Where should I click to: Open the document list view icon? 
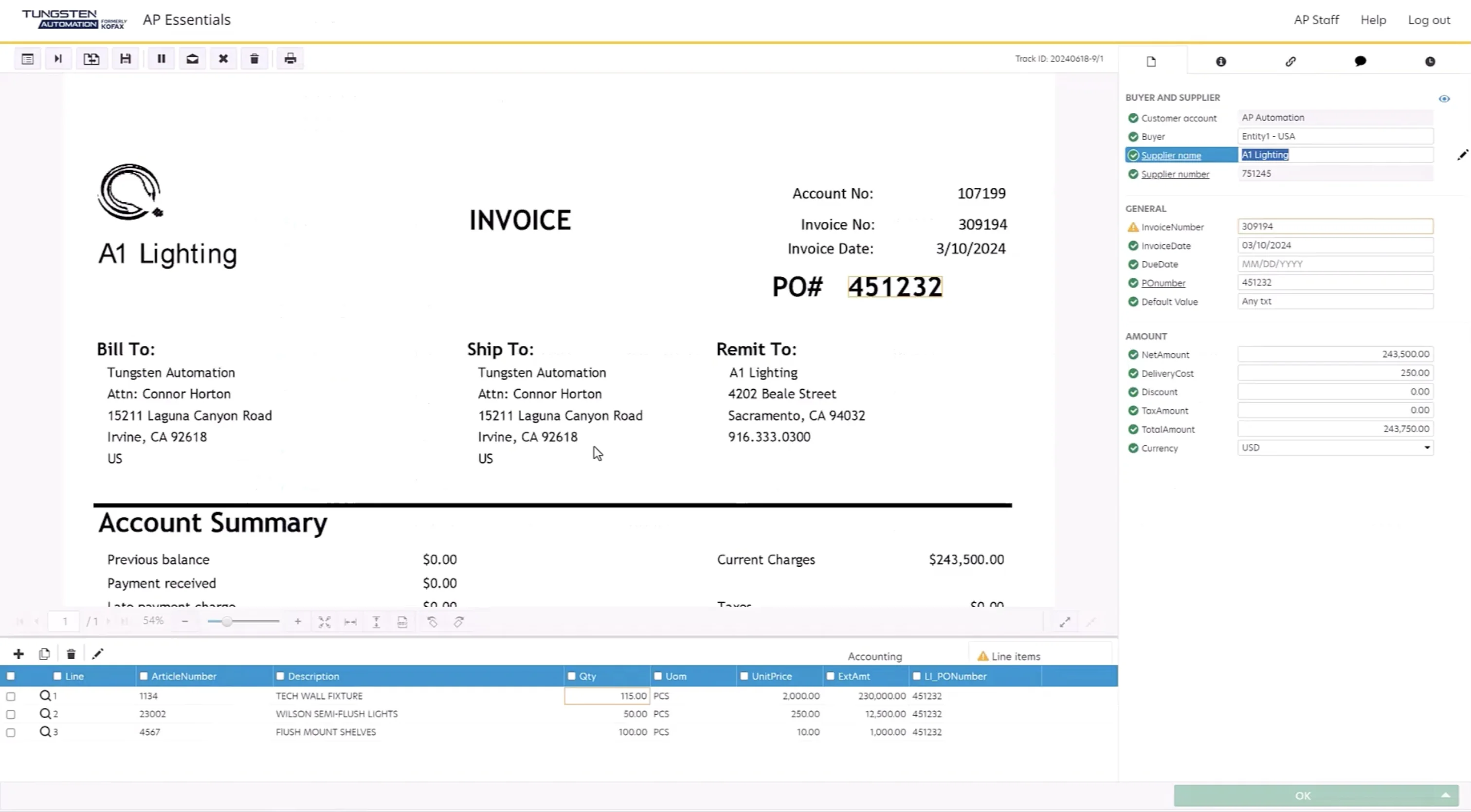(27, 59)
